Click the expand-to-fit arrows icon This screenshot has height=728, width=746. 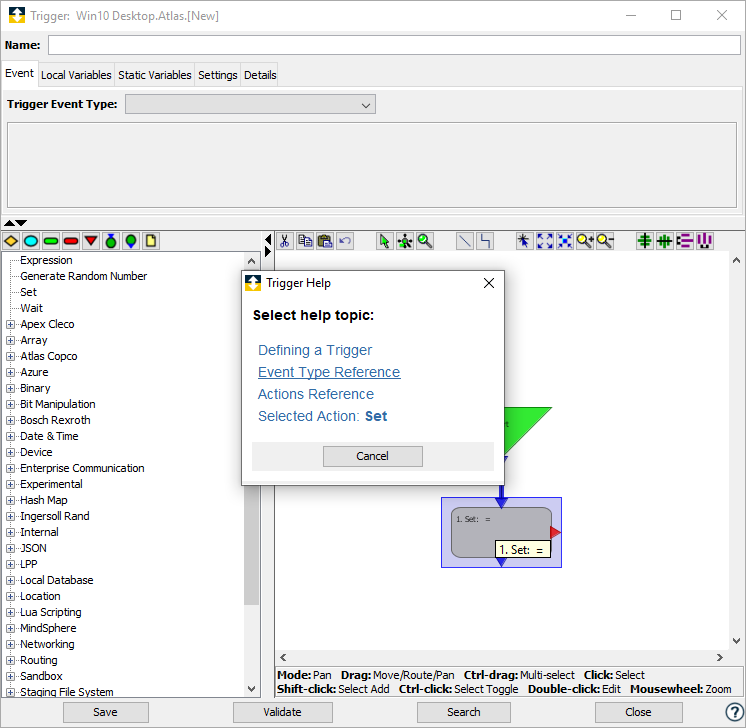coord(545,241)
